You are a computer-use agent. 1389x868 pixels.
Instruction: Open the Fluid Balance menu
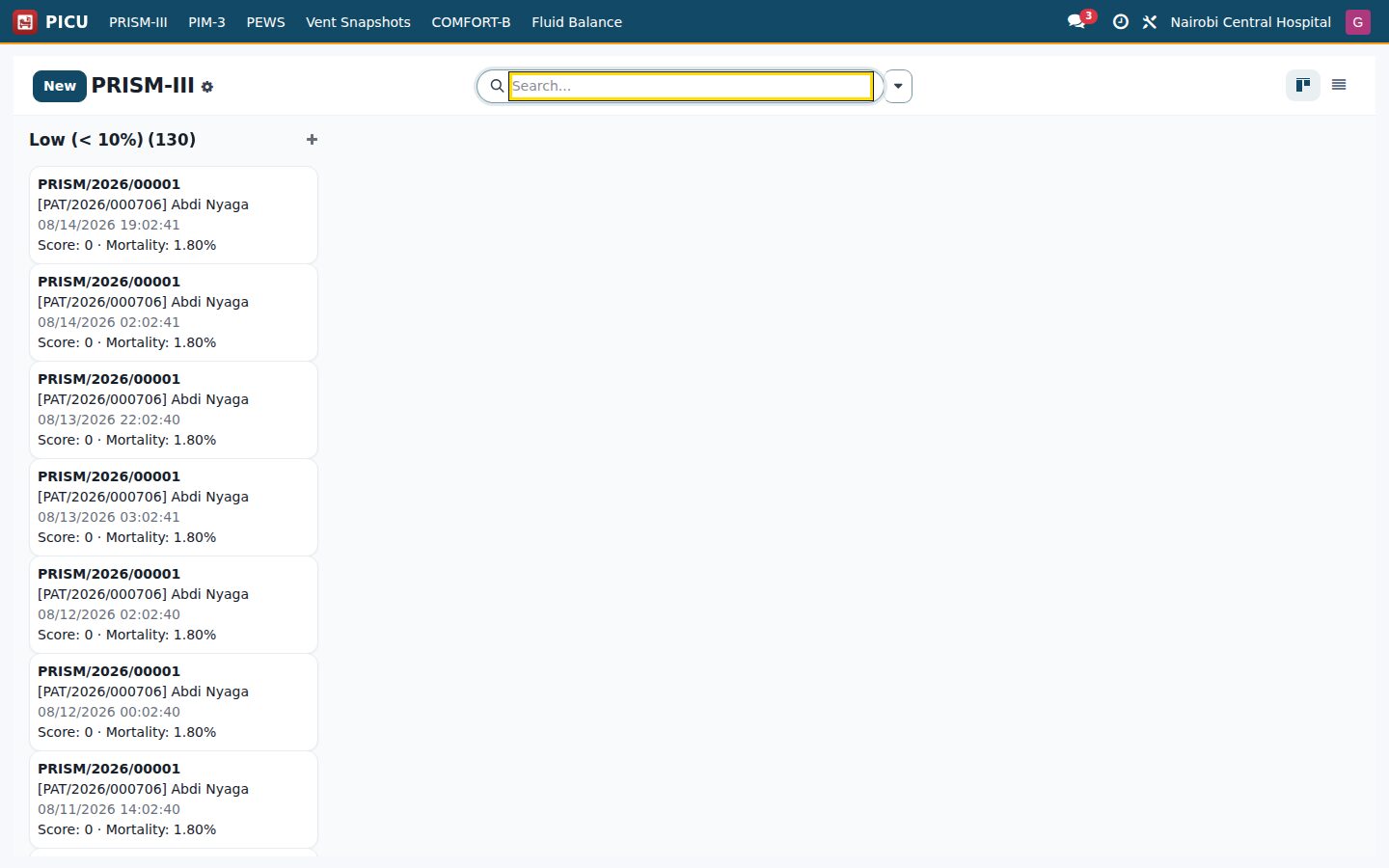click(577, 21)
